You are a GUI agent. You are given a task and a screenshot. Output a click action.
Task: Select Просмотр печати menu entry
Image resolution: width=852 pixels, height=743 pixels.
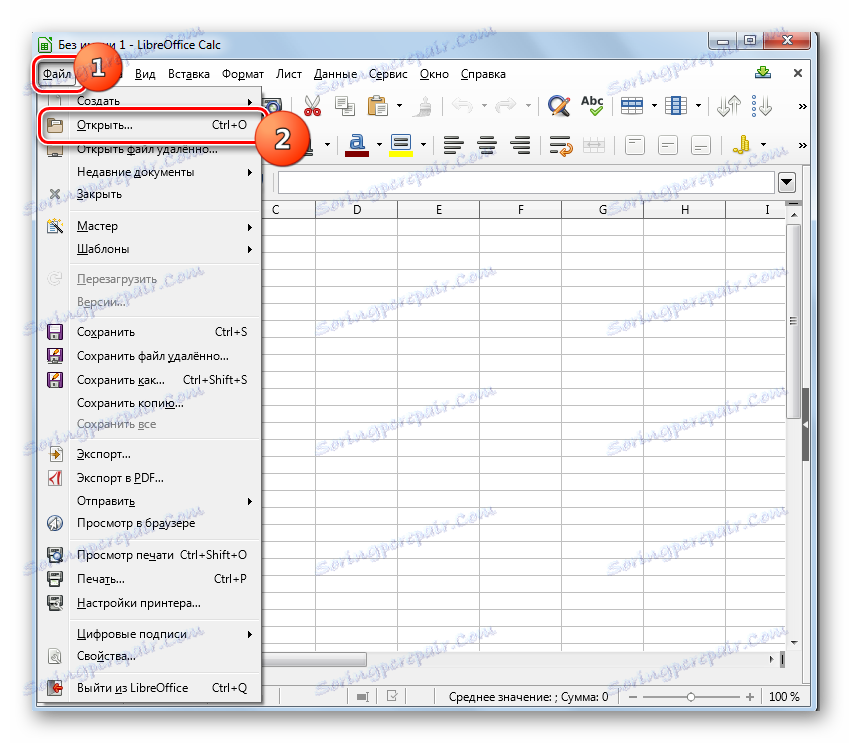pos(148,555)
